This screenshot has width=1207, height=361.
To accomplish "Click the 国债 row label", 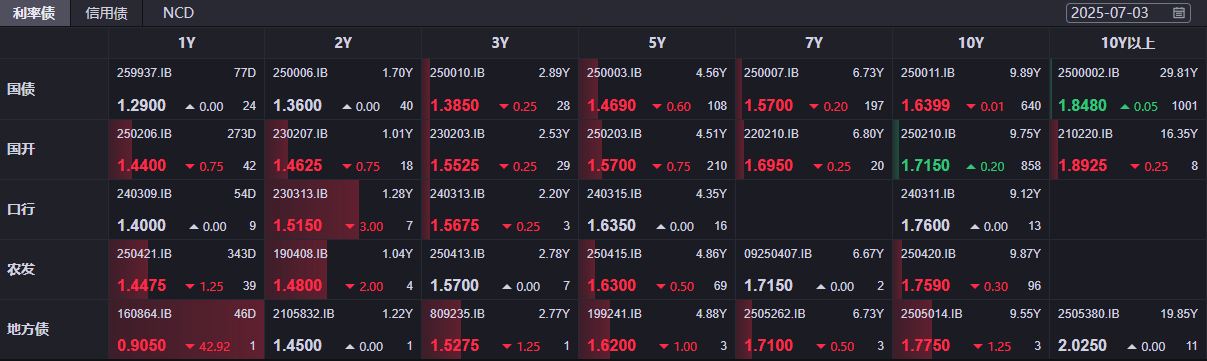I will tap(21, 89).
